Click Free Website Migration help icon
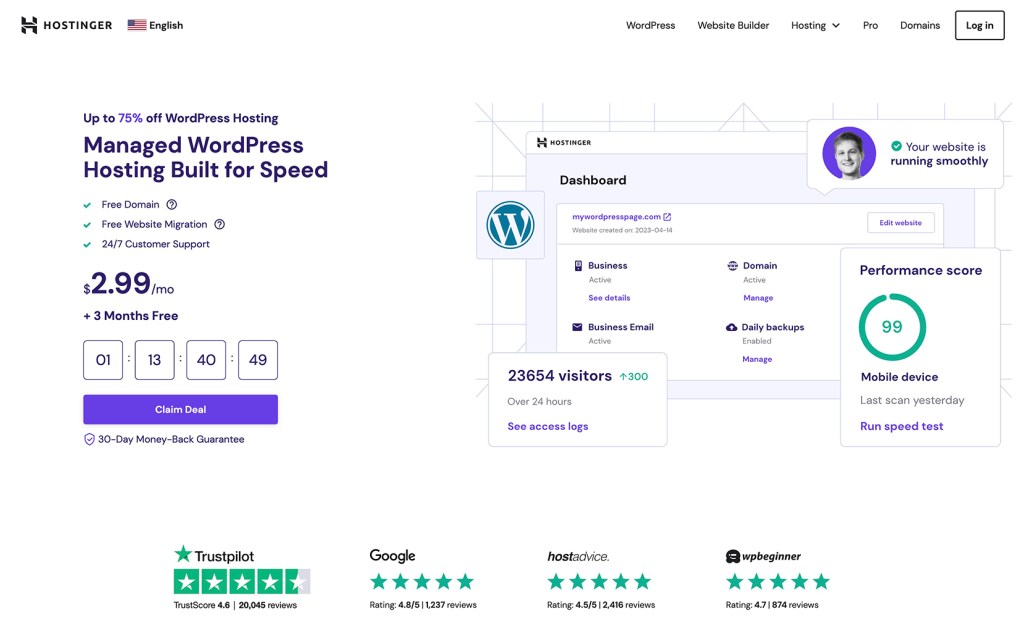The width and height of the screenshot is (1024, 622). pos(219,224)
